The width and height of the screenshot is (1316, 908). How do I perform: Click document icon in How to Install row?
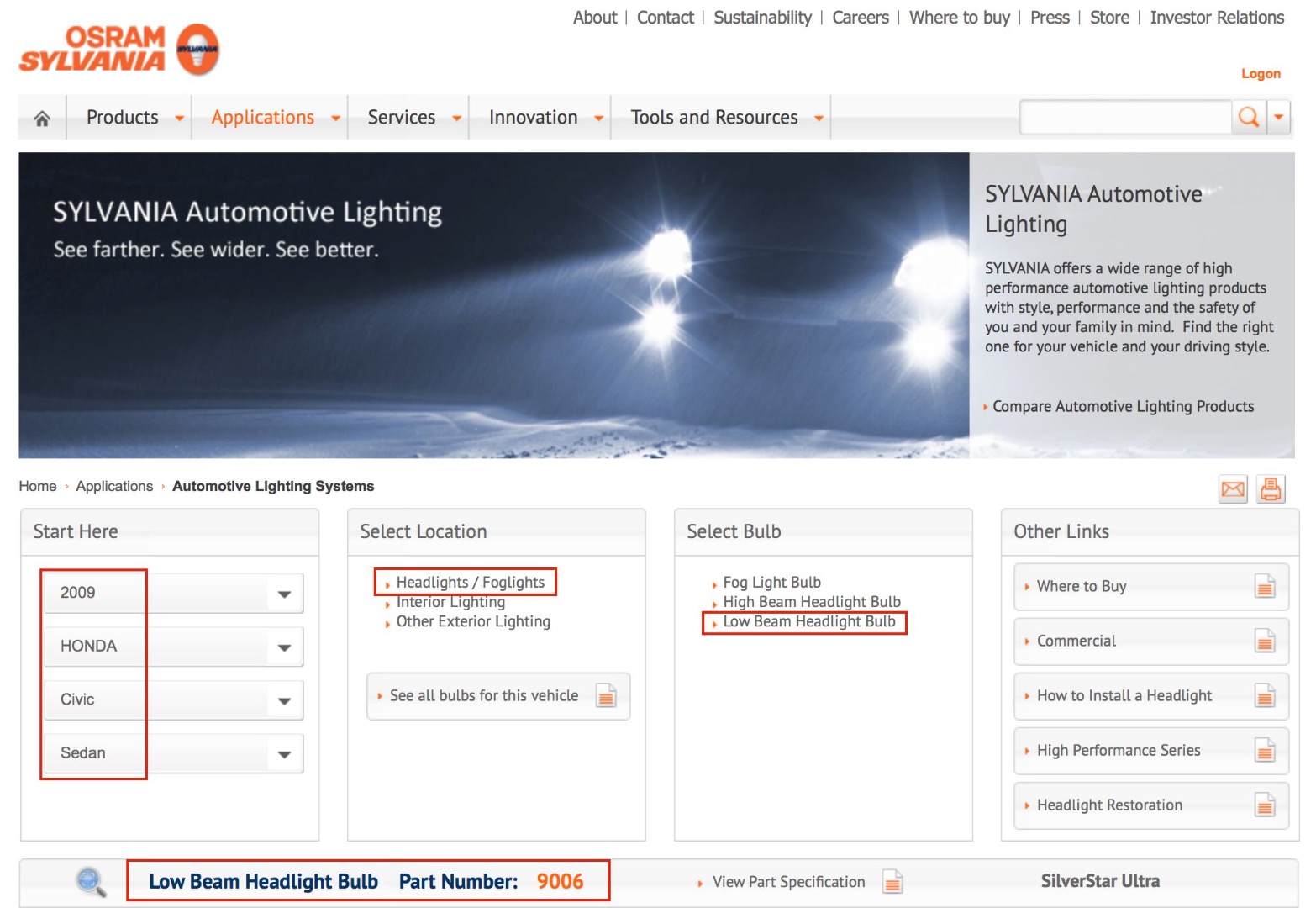pyautogui.click(x=1265, y=695)
